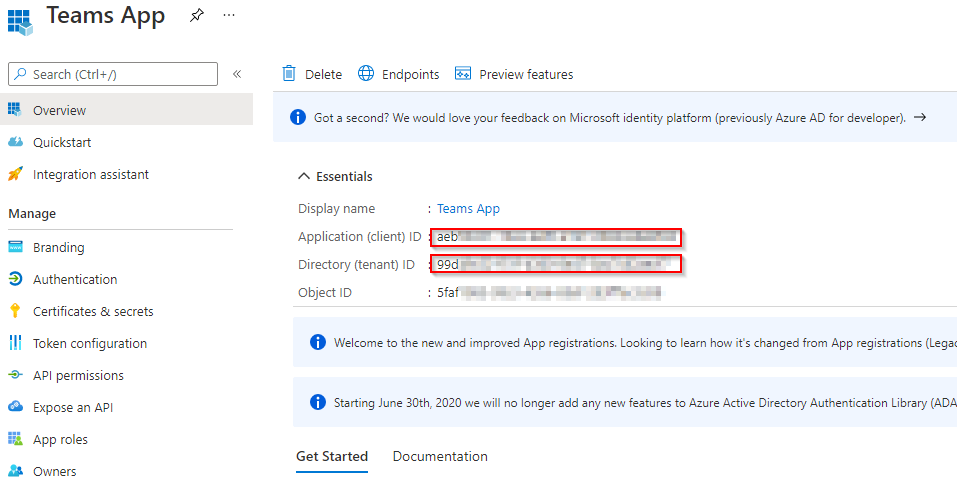
Task: Click the Delete trash icon
Action: point(289,74)
